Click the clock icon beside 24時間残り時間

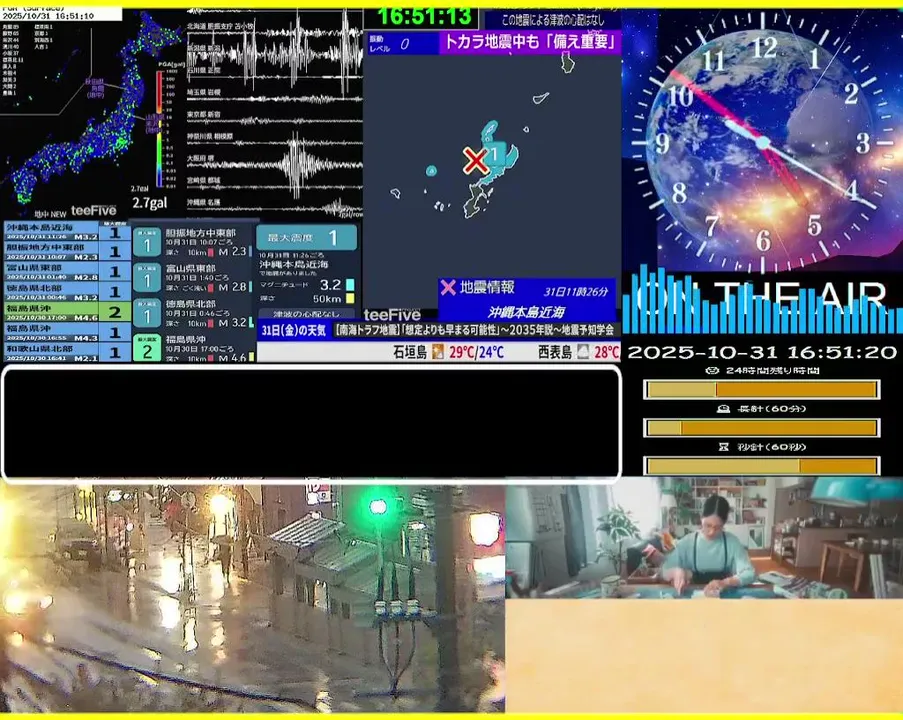point(712,370)
